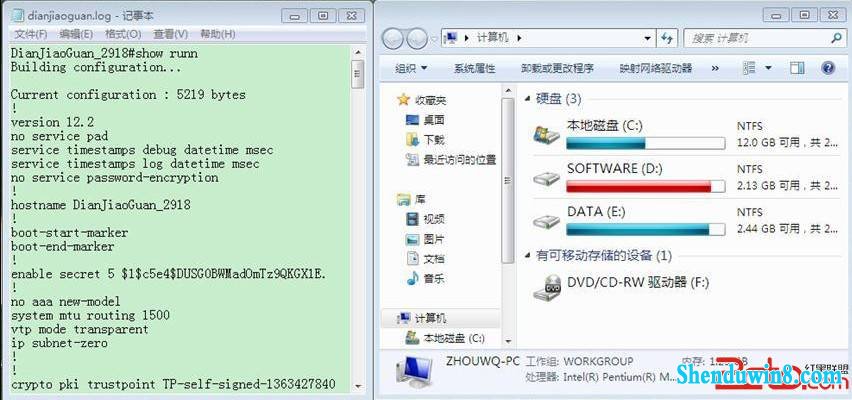Collapse the 硬盘 (3) group
Viewport: 852px width, 400px height.
[x=527, y=99]
